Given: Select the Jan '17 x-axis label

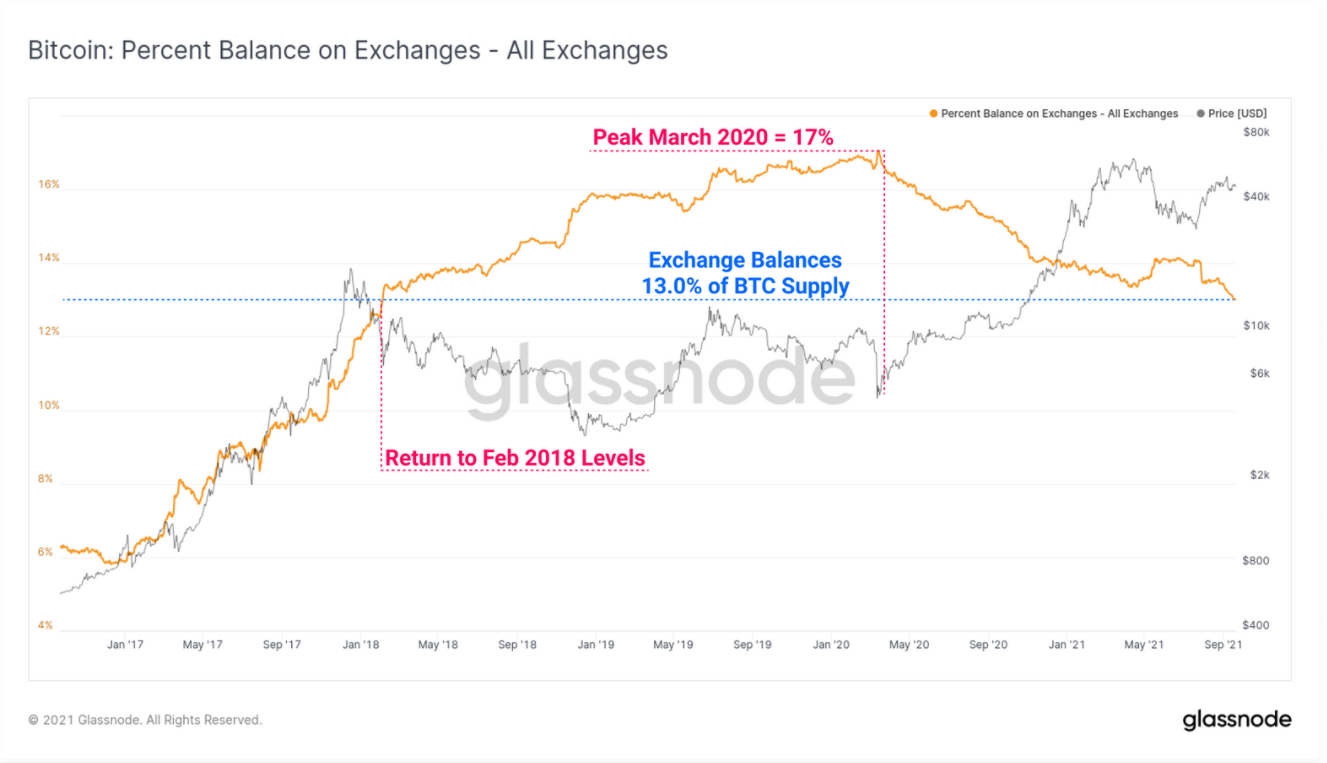Looking at the screenshot, I should click(125, 645).
